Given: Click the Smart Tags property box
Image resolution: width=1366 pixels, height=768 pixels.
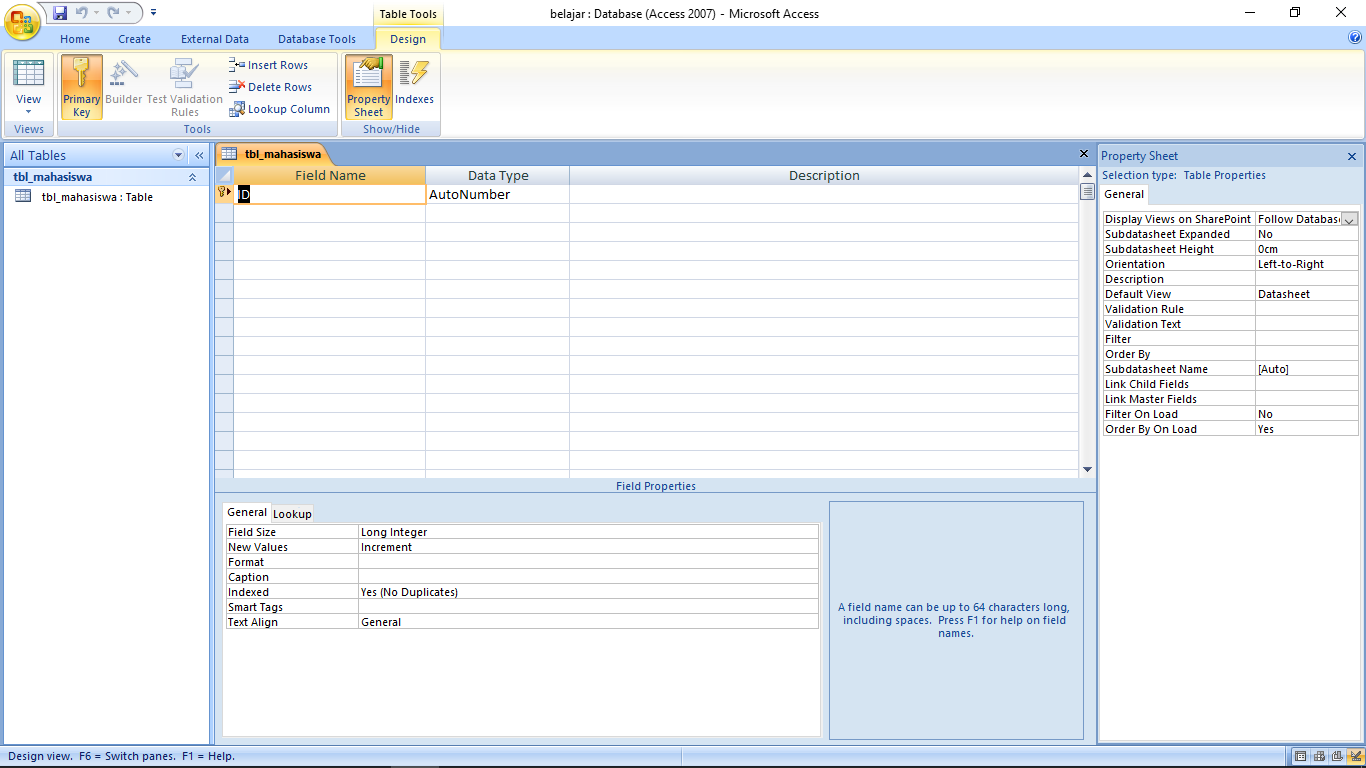Looking at the screenshot, I should coord(588,607).
